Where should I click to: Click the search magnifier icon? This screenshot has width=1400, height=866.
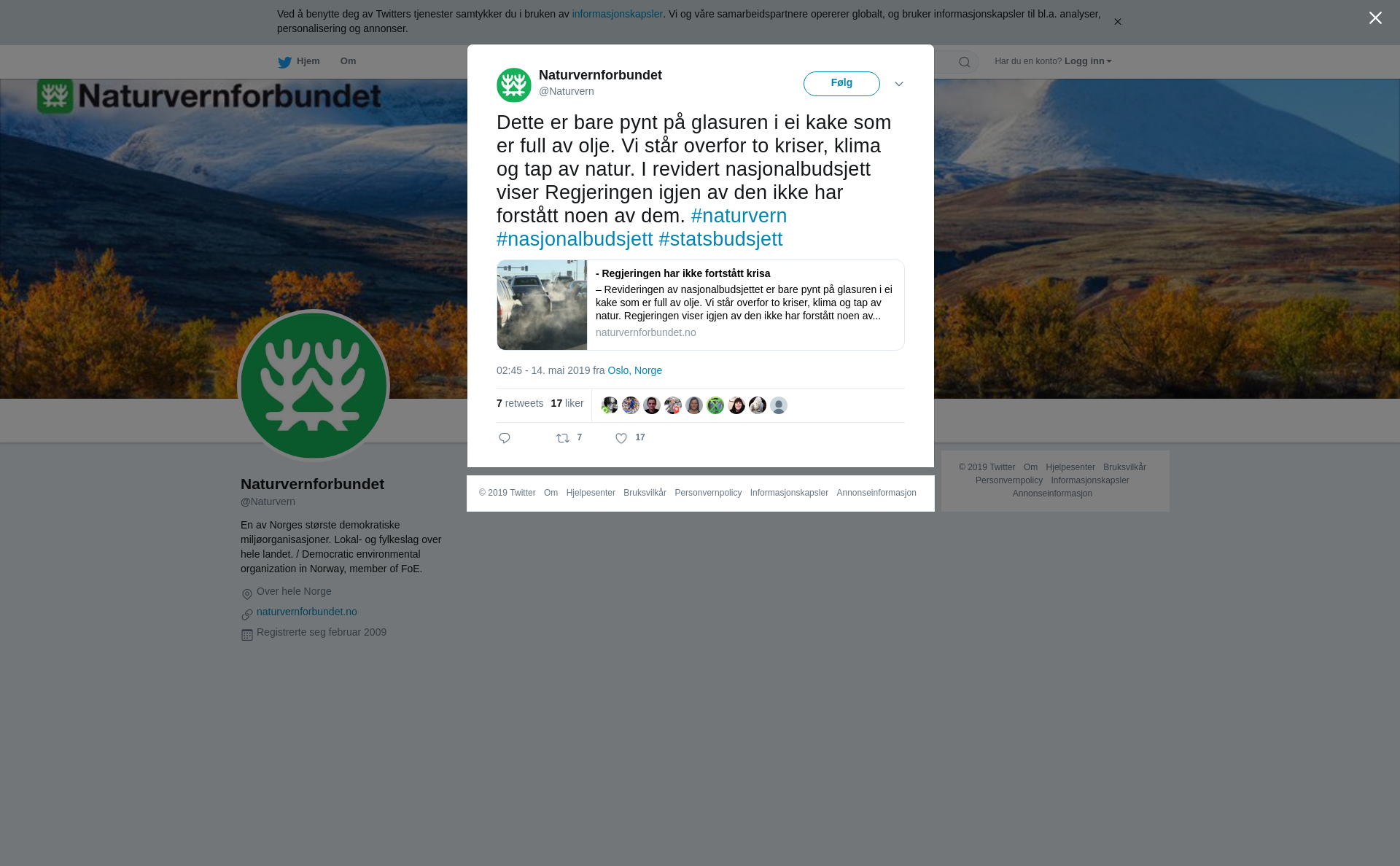click(965, 62)
